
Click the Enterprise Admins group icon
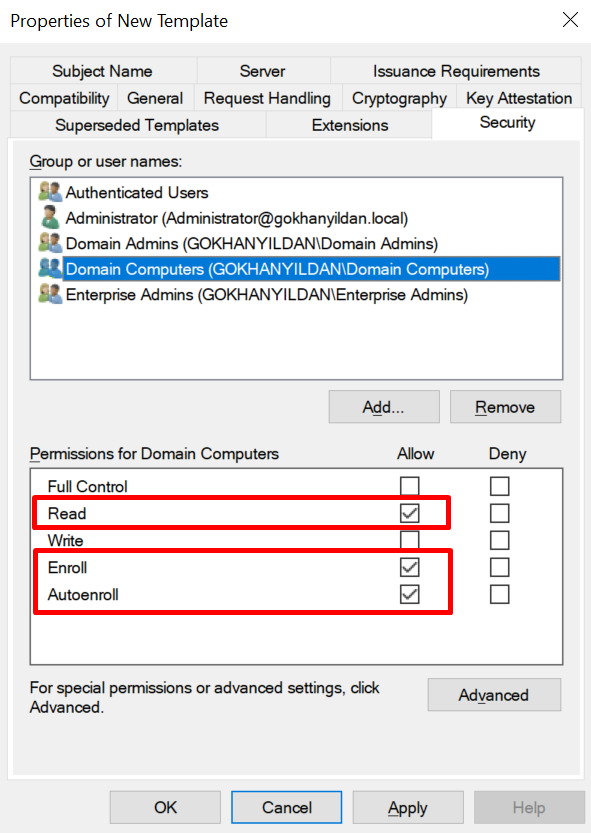pyautogui.click(x=50, y=294)
